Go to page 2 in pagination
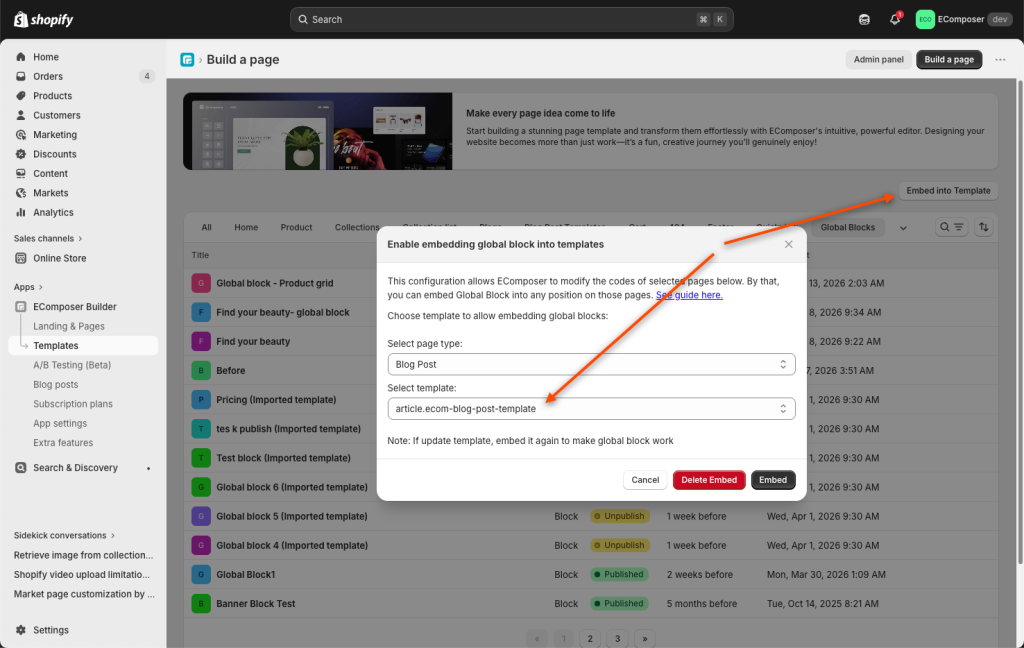The width and height of the screenshot is (1024, 648). click(590, 638)
